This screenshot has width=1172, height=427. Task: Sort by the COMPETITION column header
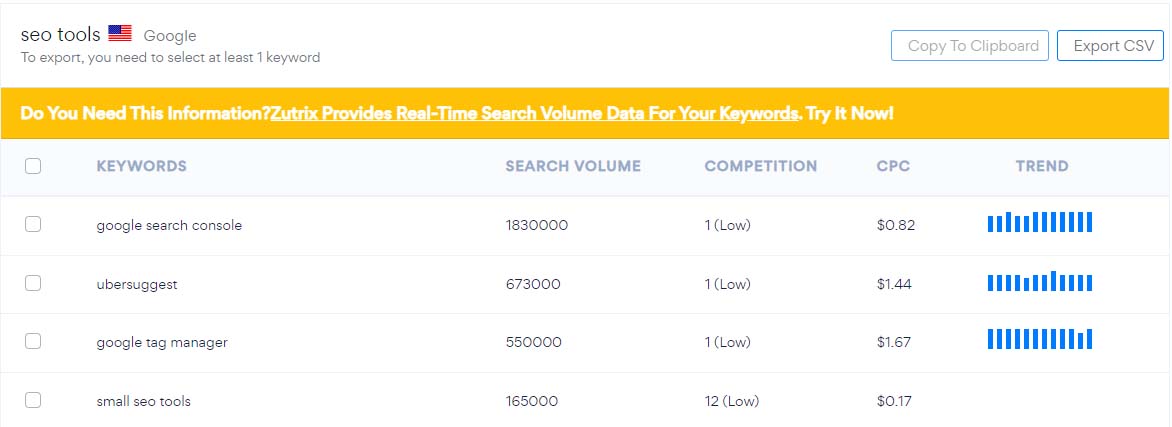(x=760, y=166)
